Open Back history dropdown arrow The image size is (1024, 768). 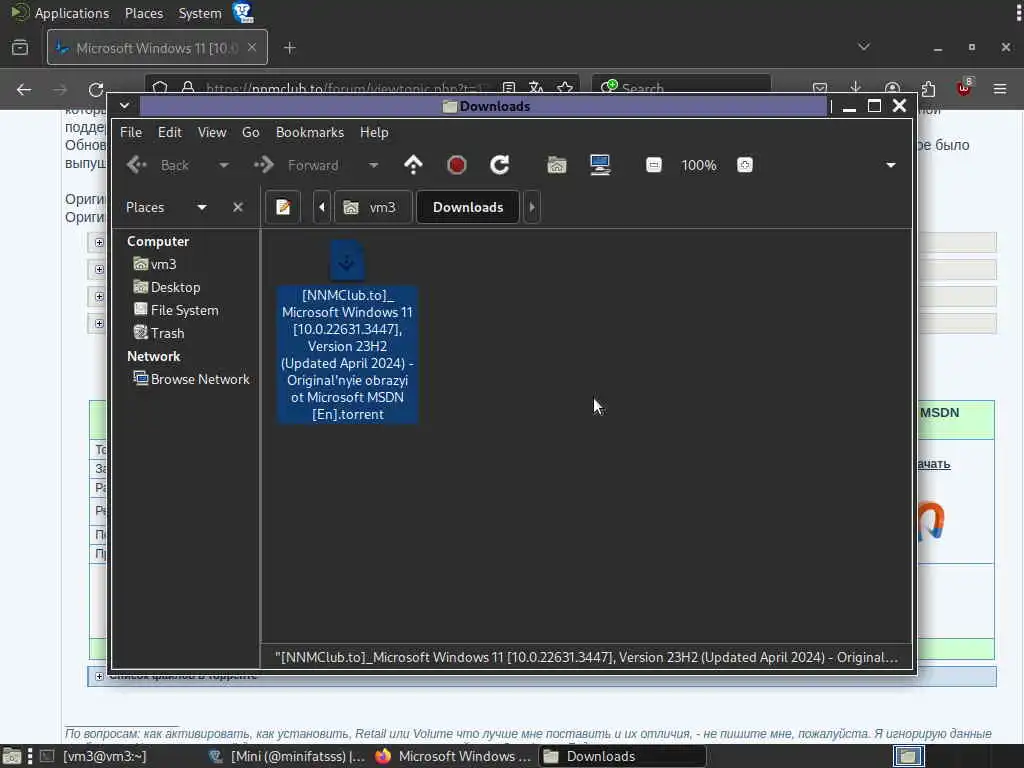223,165
